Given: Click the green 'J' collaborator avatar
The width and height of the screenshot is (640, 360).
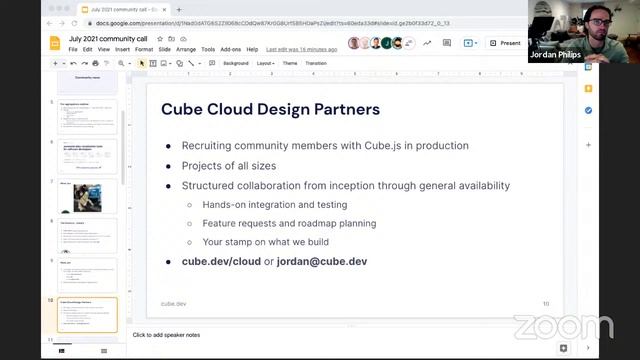Looking at the screenshot, I should (386, 43).
